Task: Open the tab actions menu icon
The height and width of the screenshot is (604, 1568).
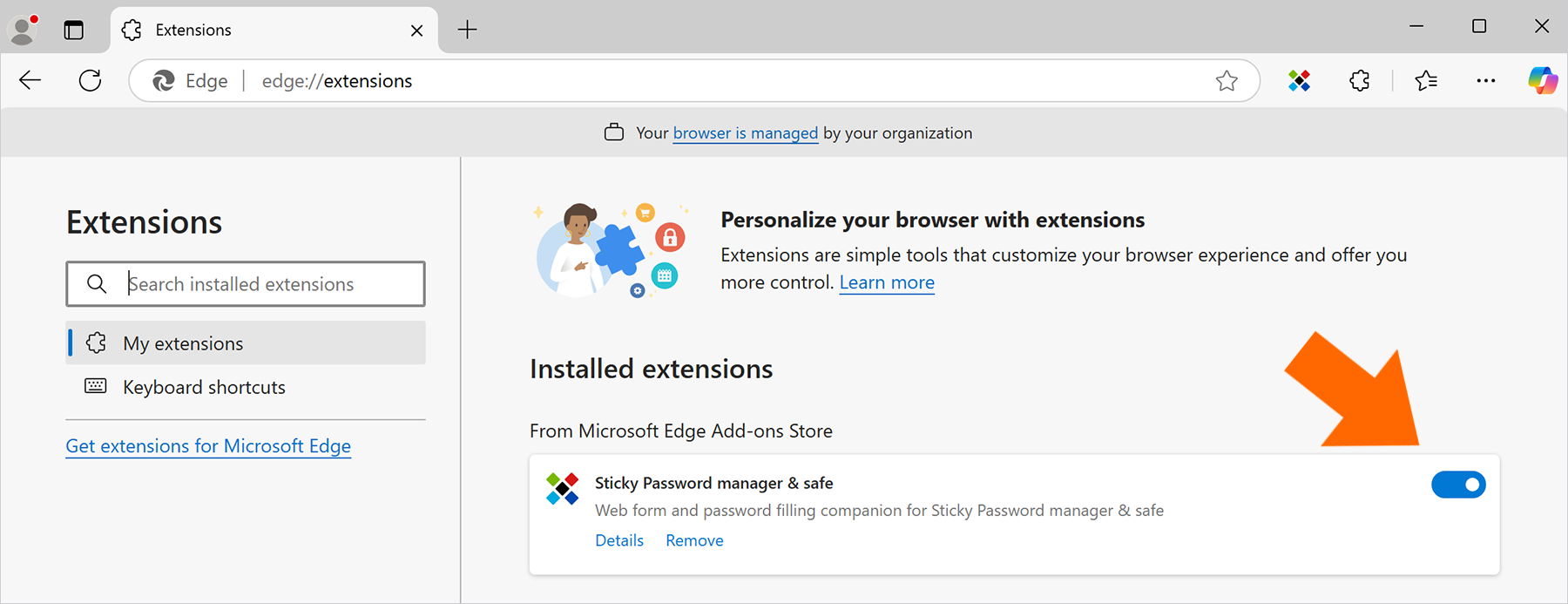Action: point(74,30)
